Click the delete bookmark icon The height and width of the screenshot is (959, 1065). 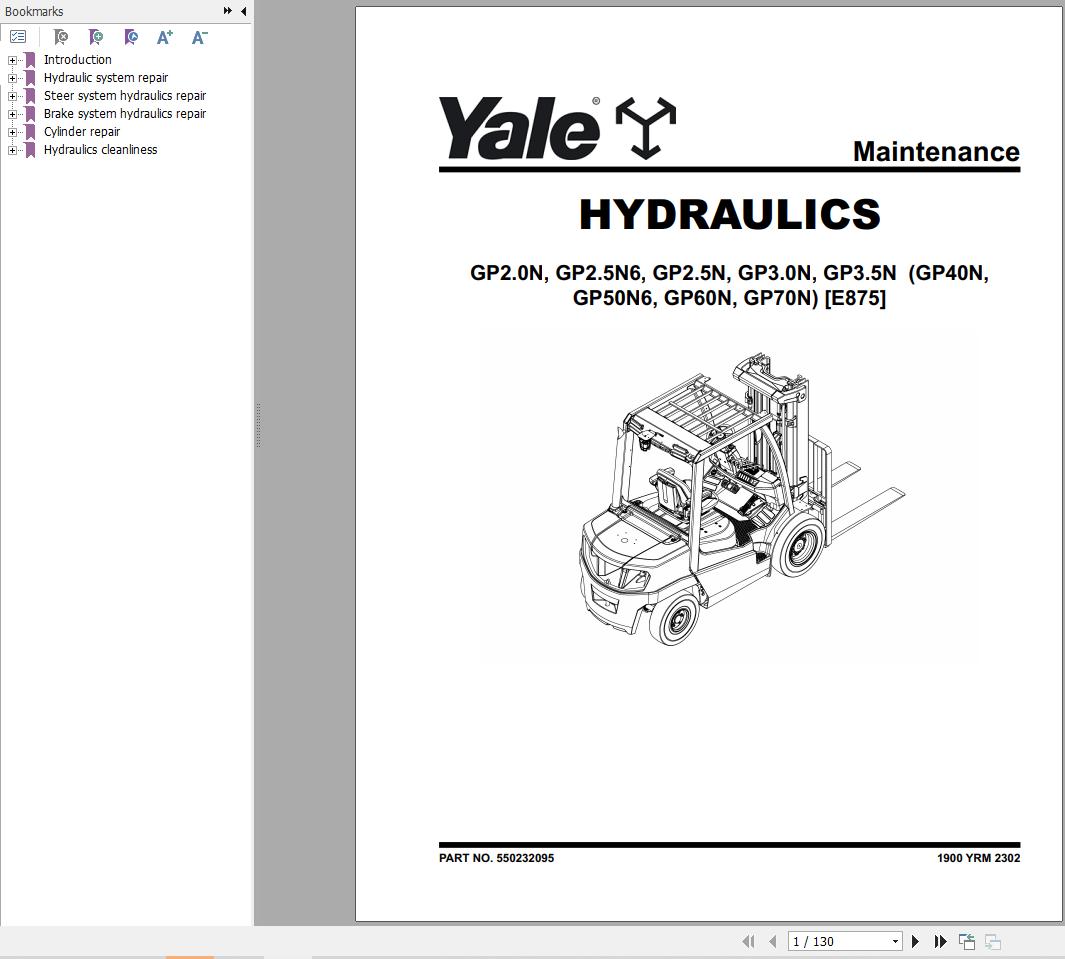pos(61,37)
